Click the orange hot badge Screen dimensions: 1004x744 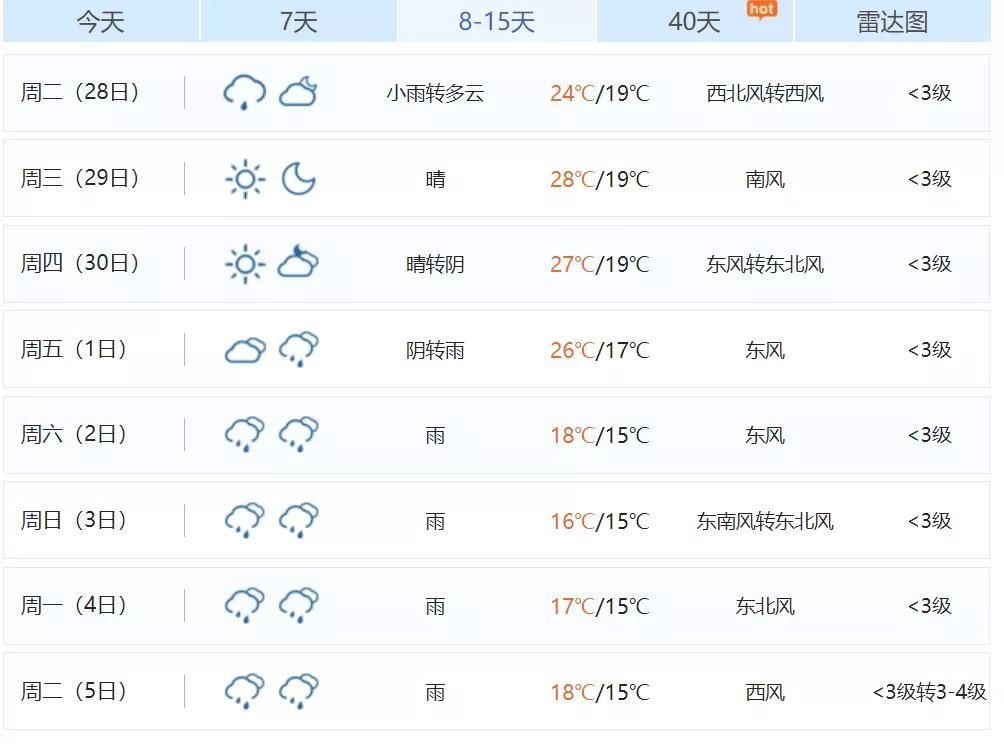click(x=761, y=9)
